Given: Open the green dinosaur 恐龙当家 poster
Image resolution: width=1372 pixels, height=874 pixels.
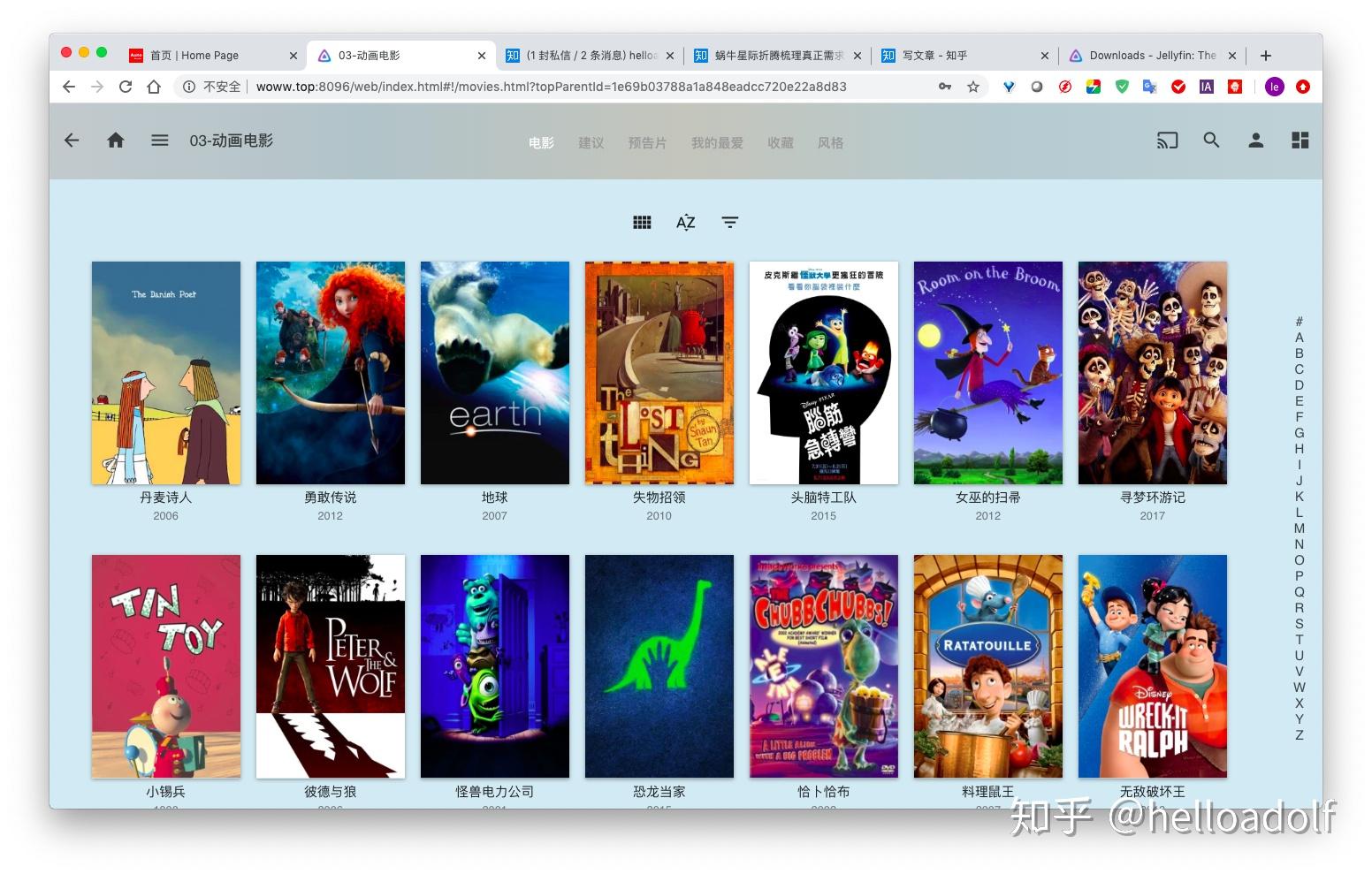Looking at the screenshot, I should (659, 666).
